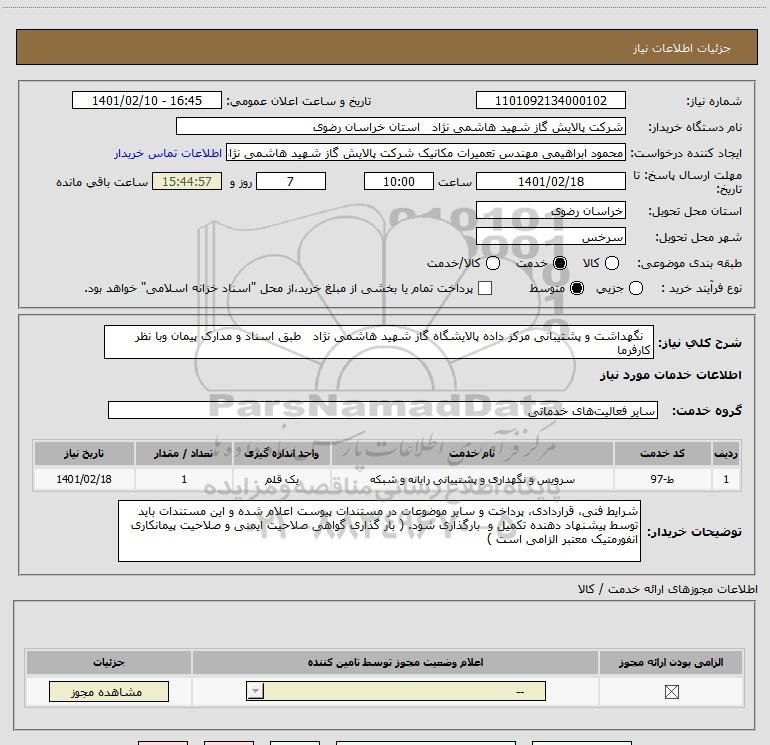Select the کالا/خدمت radio option
770x745 pixels.
click(493, 263)
